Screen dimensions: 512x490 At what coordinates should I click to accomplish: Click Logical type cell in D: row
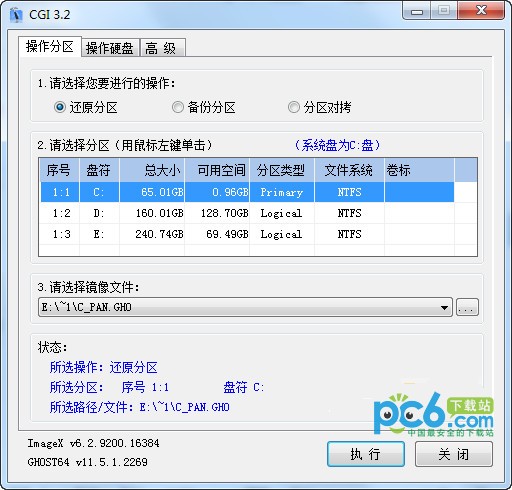(281, 213)
